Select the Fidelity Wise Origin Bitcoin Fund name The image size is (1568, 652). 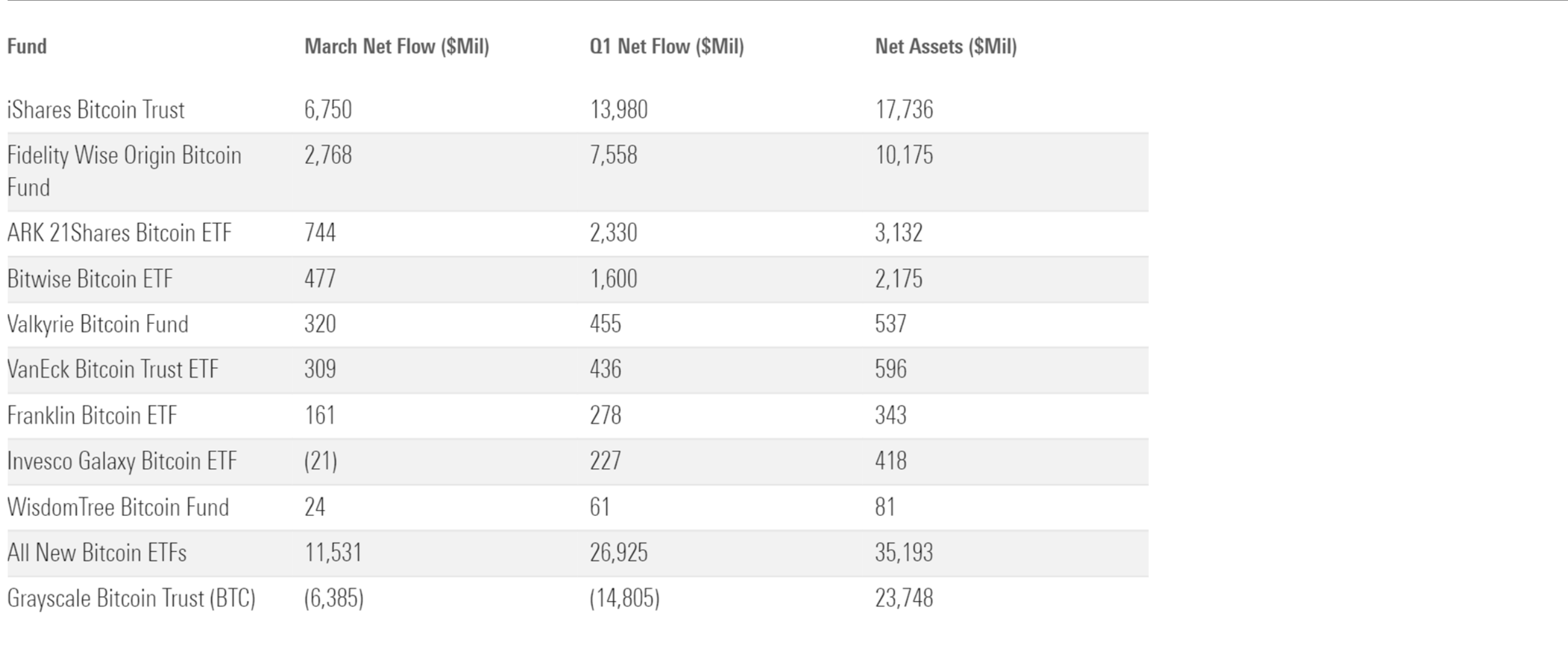click(124, 171)
